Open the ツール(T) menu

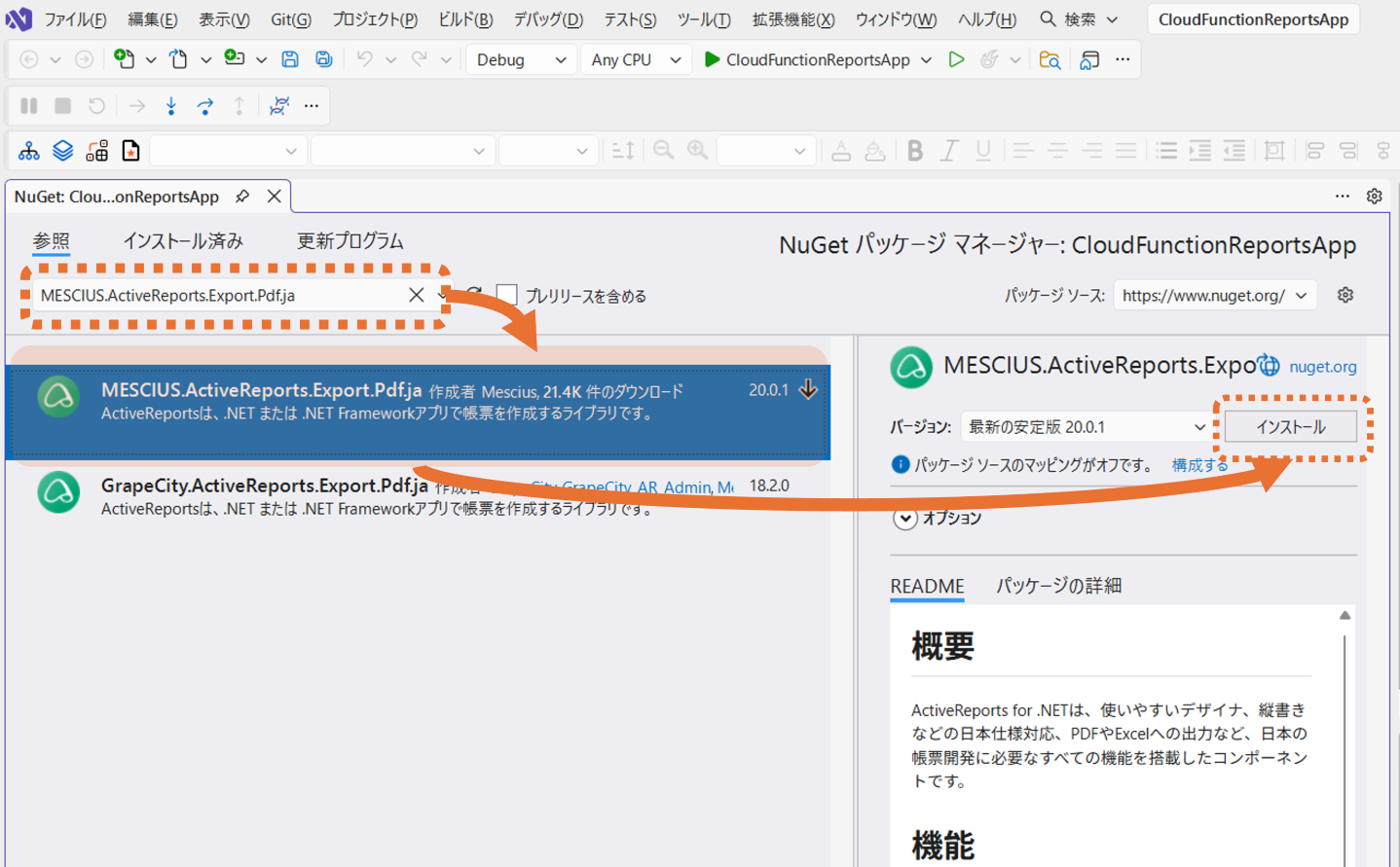click(703, 19)
